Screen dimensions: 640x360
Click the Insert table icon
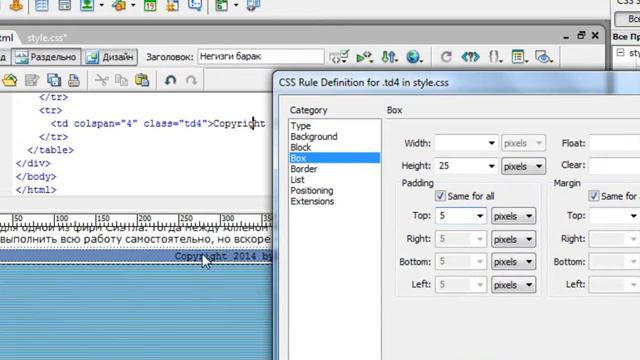tap(42, 5)
